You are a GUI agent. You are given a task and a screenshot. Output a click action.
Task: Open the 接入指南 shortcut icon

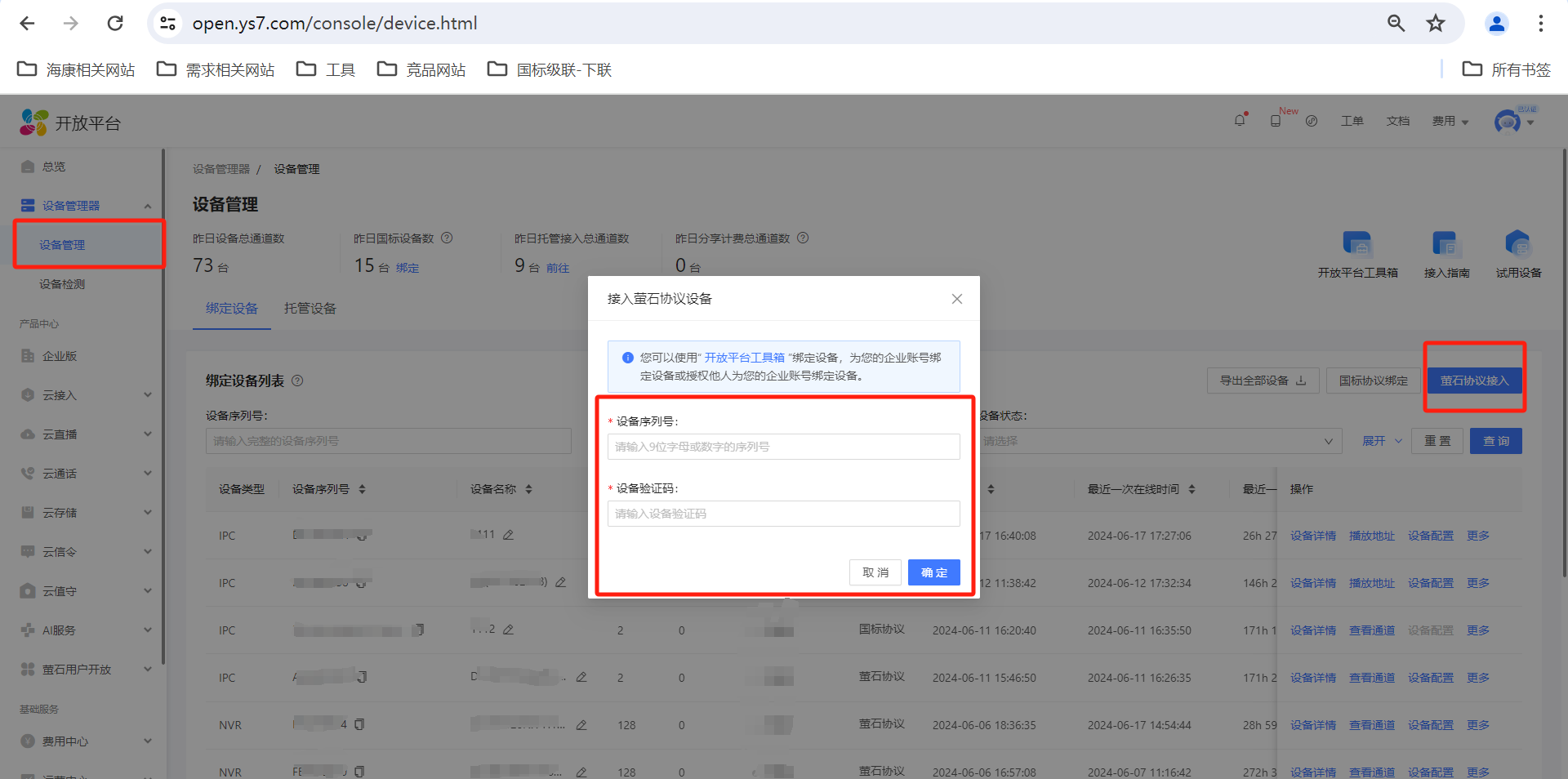1445,243
